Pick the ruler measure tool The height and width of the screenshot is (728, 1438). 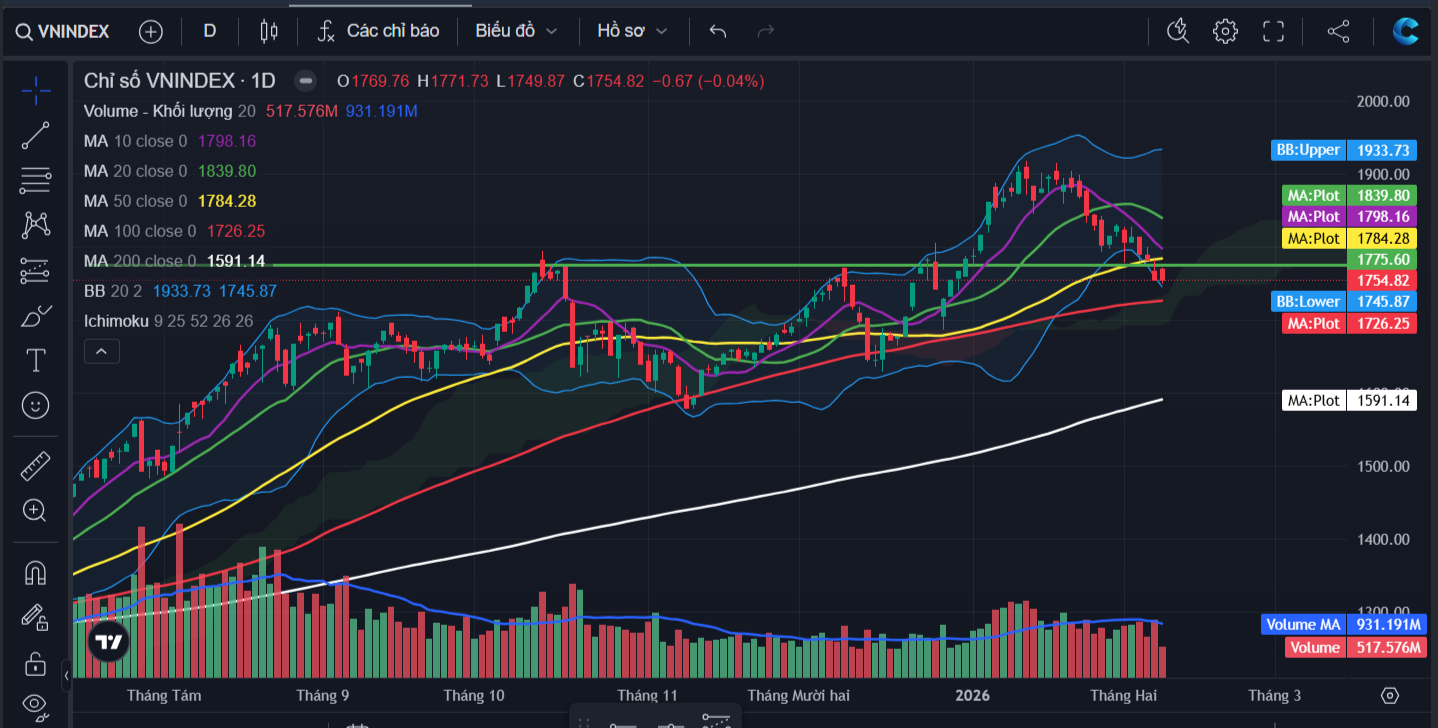click(35, 465)
